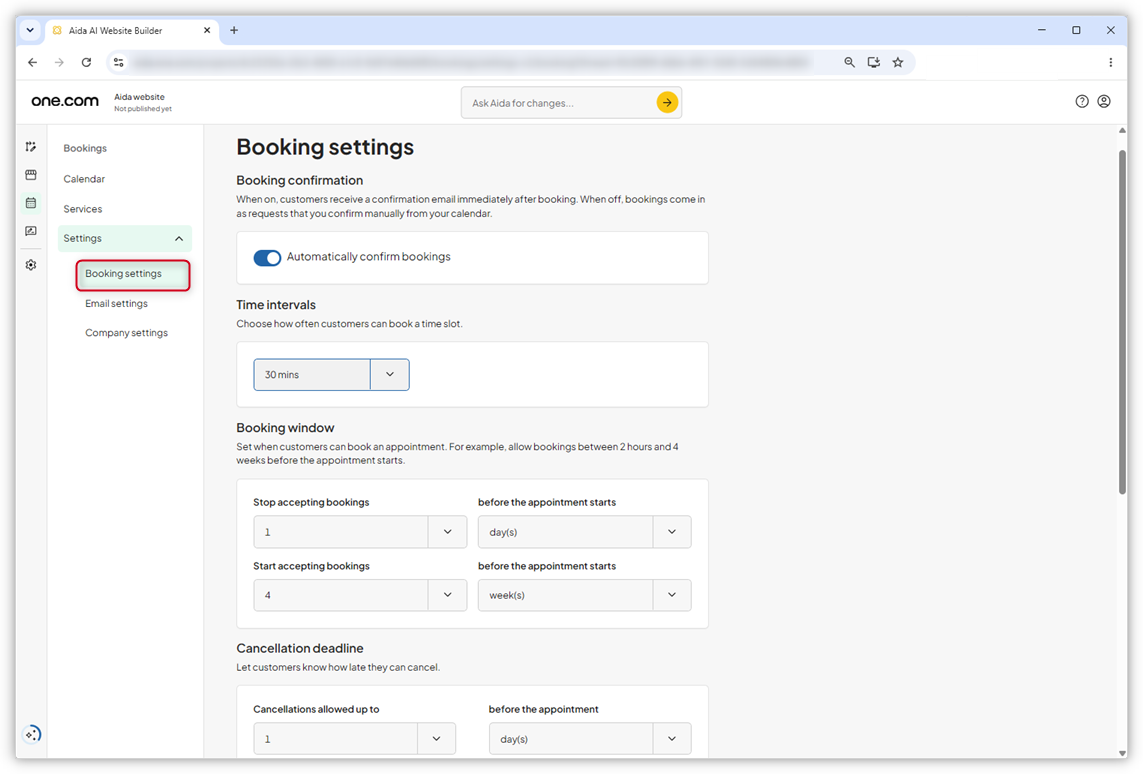Open the user account profile icon
This screenshot has height=774, width=1143.
[x=1104, y=101]
